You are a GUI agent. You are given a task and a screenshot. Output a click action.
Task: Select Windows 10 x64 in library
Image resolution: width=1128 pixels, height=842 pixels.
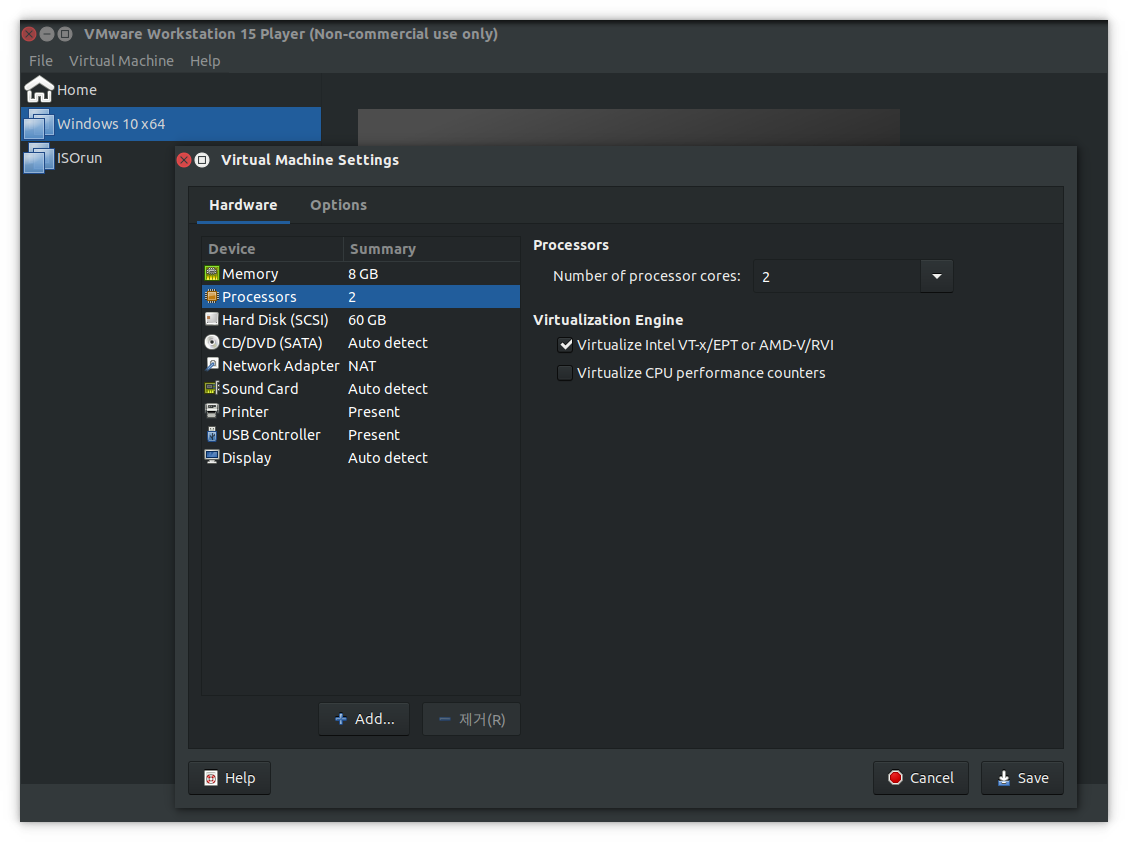171,124
